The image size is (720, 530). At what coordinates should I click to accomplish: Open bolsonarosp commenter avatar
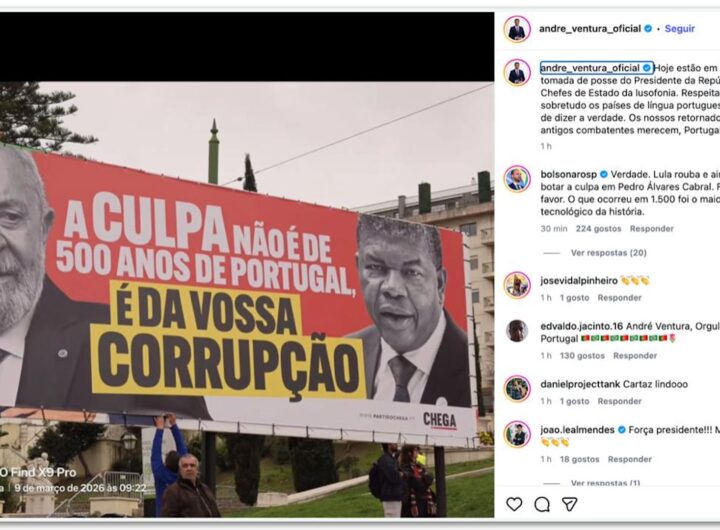click(x=517, y=179)
